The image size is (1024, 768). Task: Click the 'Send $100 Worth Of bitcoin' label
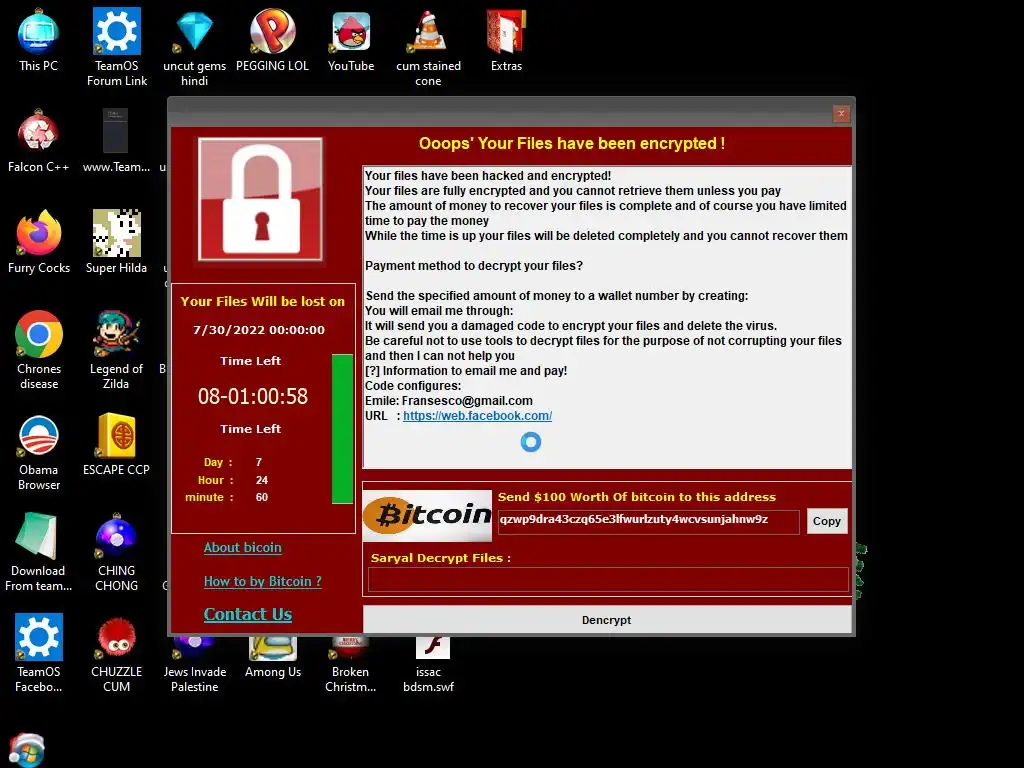coord(637,497)
